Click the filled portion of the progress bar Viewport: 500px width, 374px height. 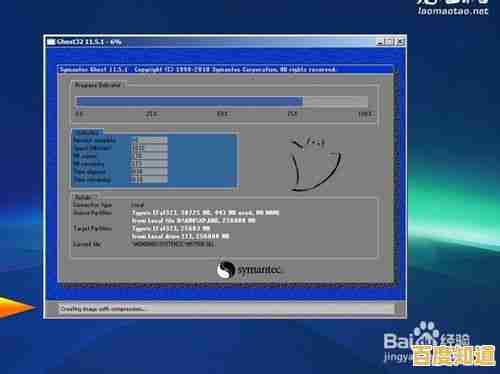[189, 101]
